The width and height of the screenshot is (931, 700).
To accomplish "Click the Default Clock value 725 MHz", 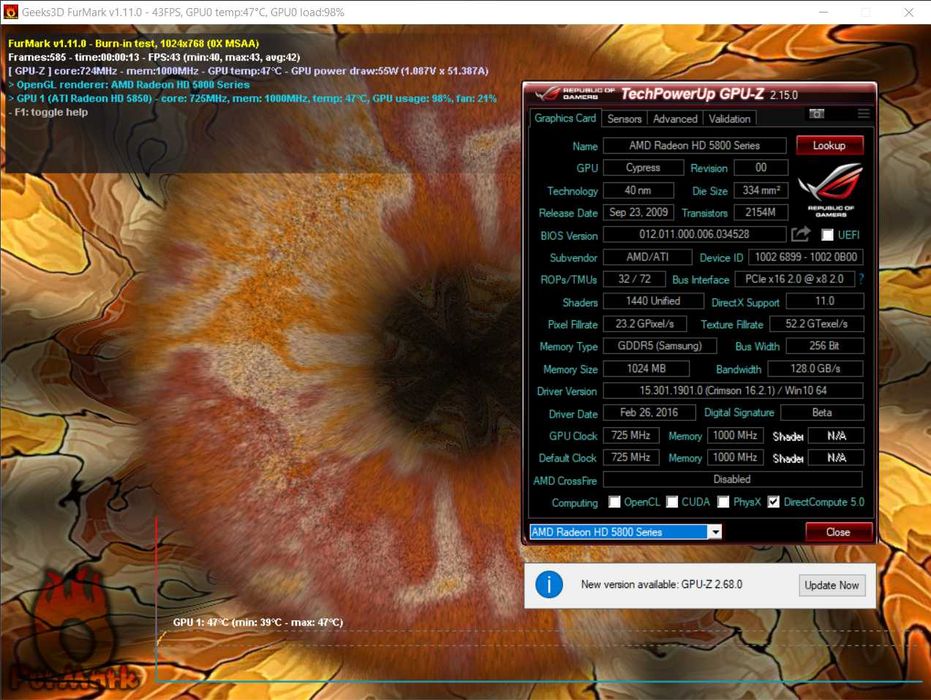I will [631, 457].
